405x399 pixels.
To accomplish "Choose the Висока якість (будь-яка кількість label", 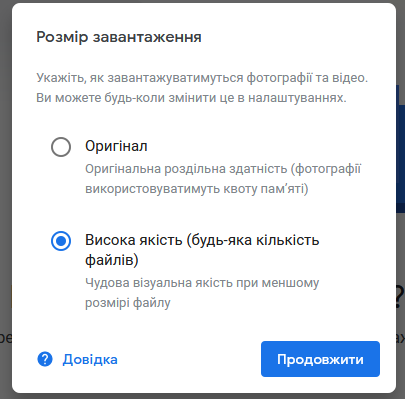I will click(202, 240).
